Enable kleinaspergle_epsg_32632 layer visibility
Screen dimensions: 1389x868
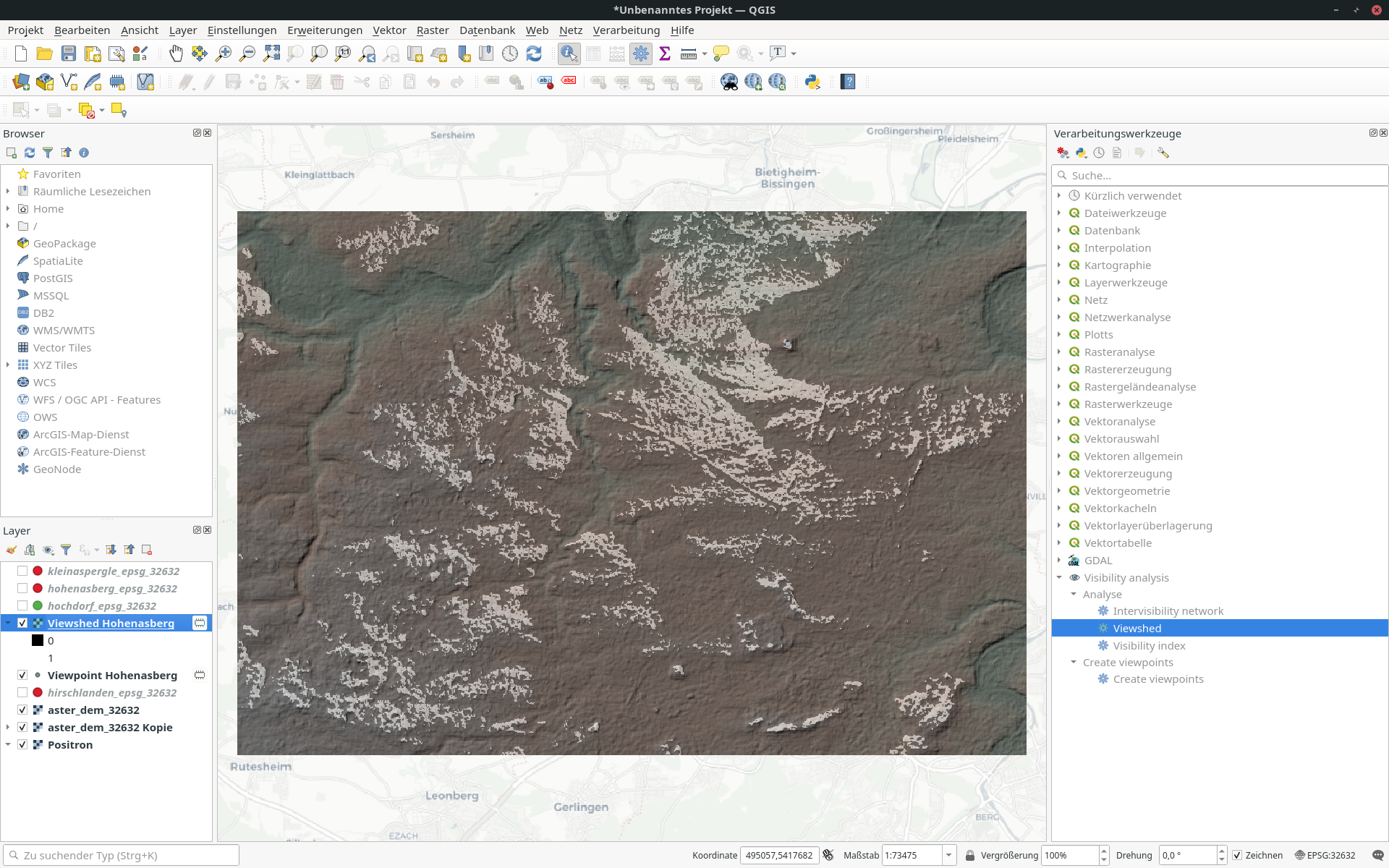tap(22, 571)
